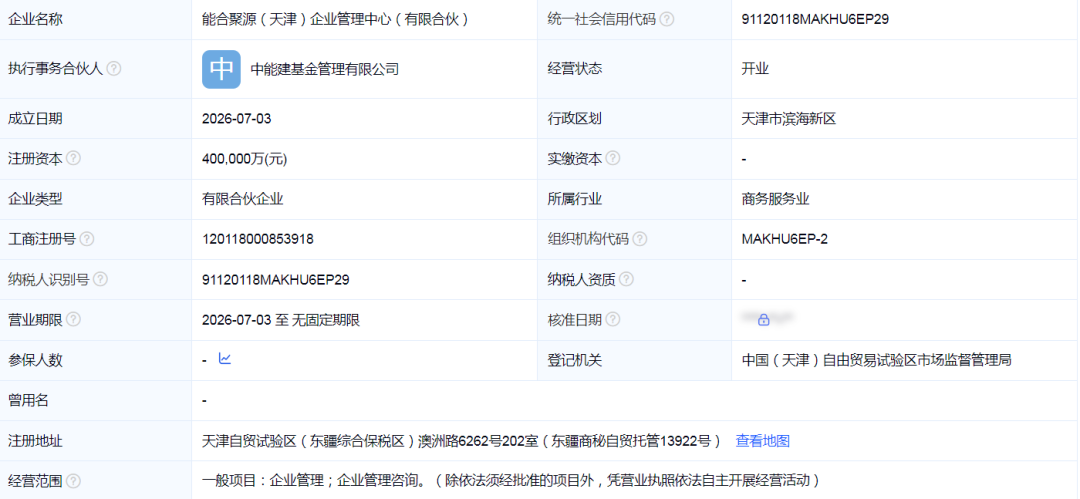
Task: Click help icon beside 工商注册号
Action: pyautogui.click(x=87, y=239)
